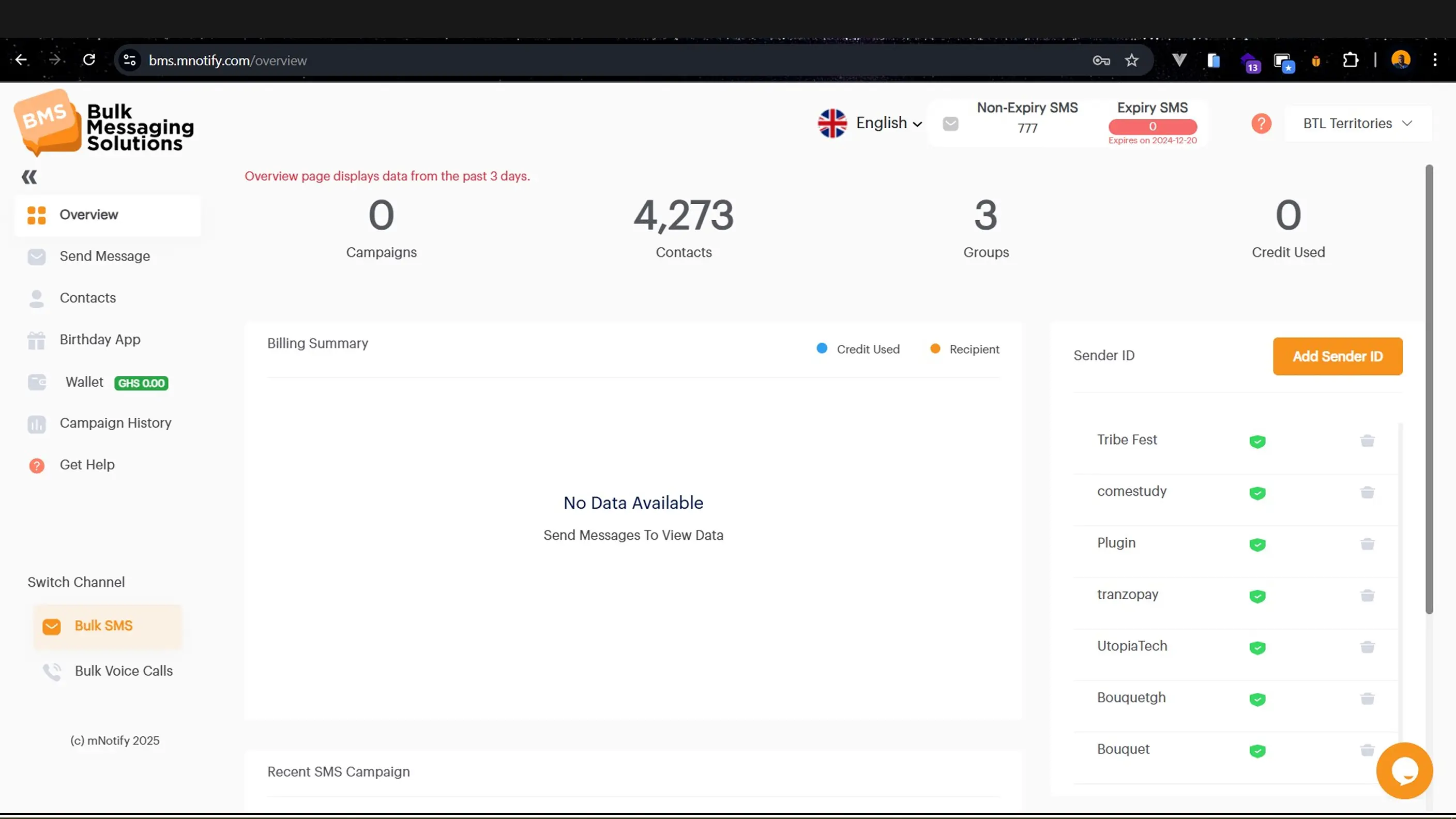1456x819 pixels.
Task: Delete the Tribe Fest sender ID
Action: click(x=1367, y=441)
